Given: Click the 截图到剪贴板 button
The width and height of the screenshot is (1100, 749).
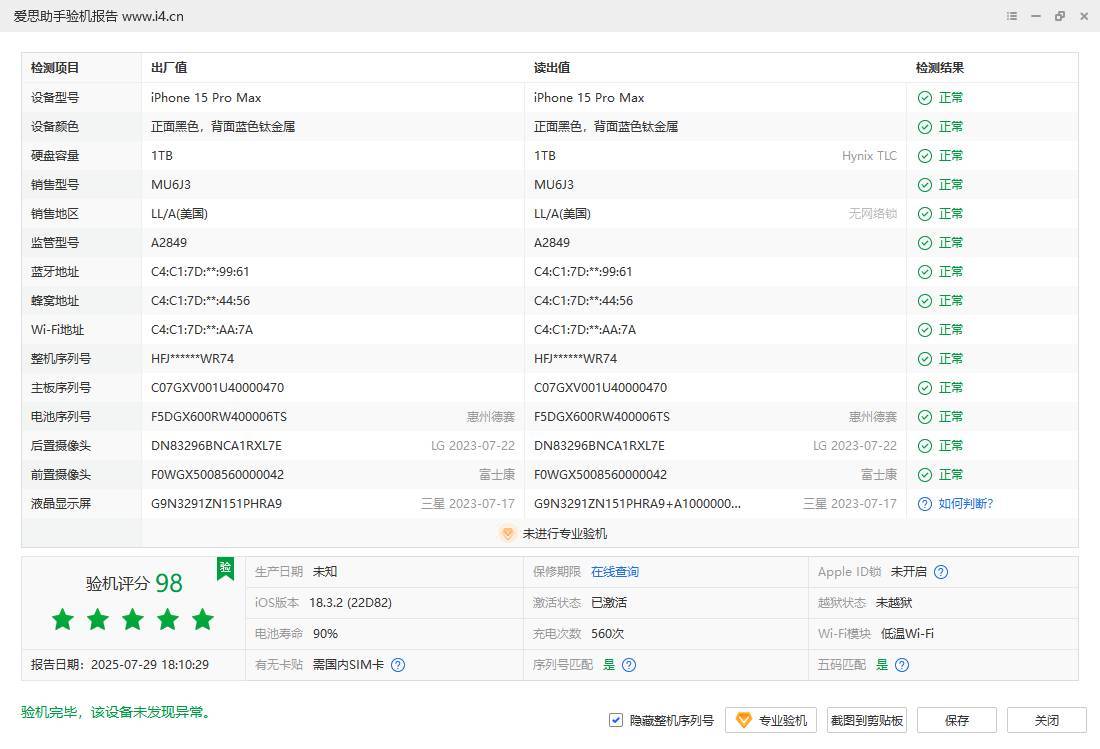Looking at the screenshot, I should click(x=866, y=720).
